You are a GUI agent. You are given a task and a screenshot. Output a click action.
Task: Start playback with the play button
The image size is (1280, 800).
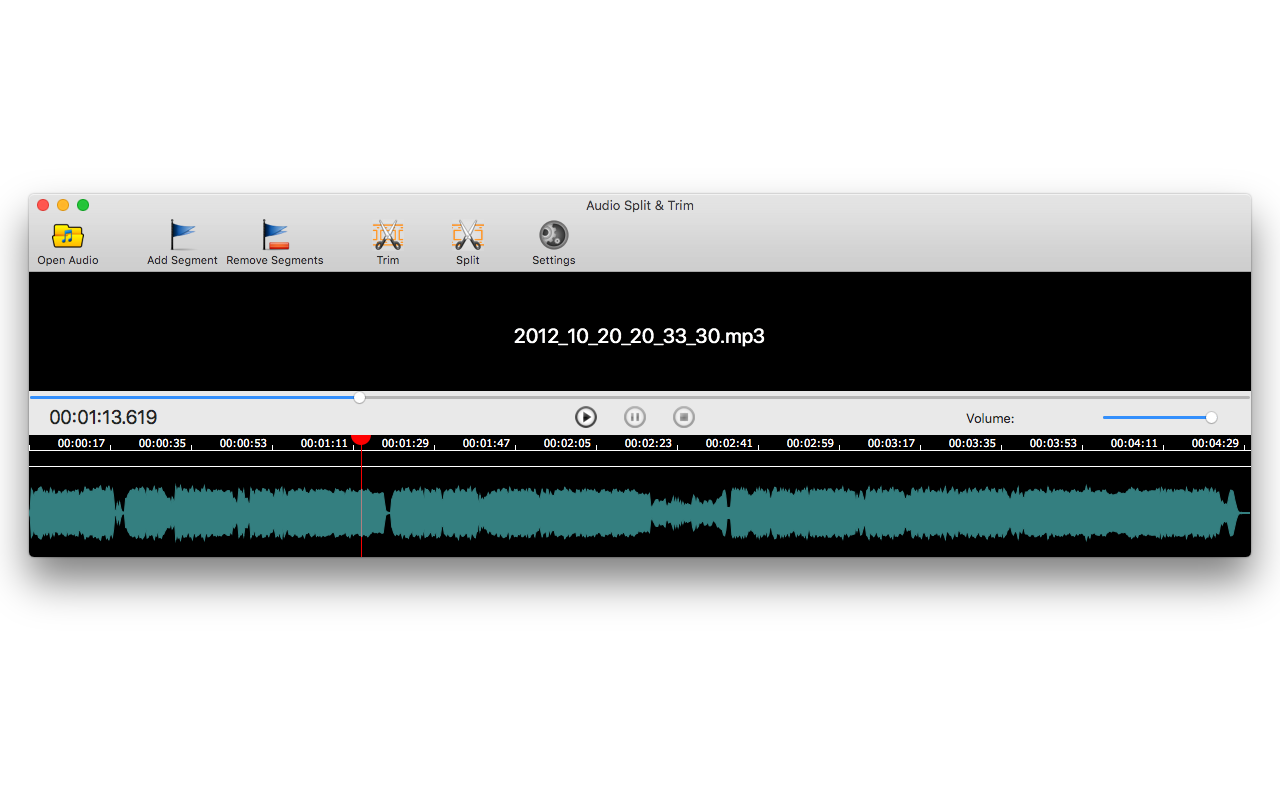586,417
